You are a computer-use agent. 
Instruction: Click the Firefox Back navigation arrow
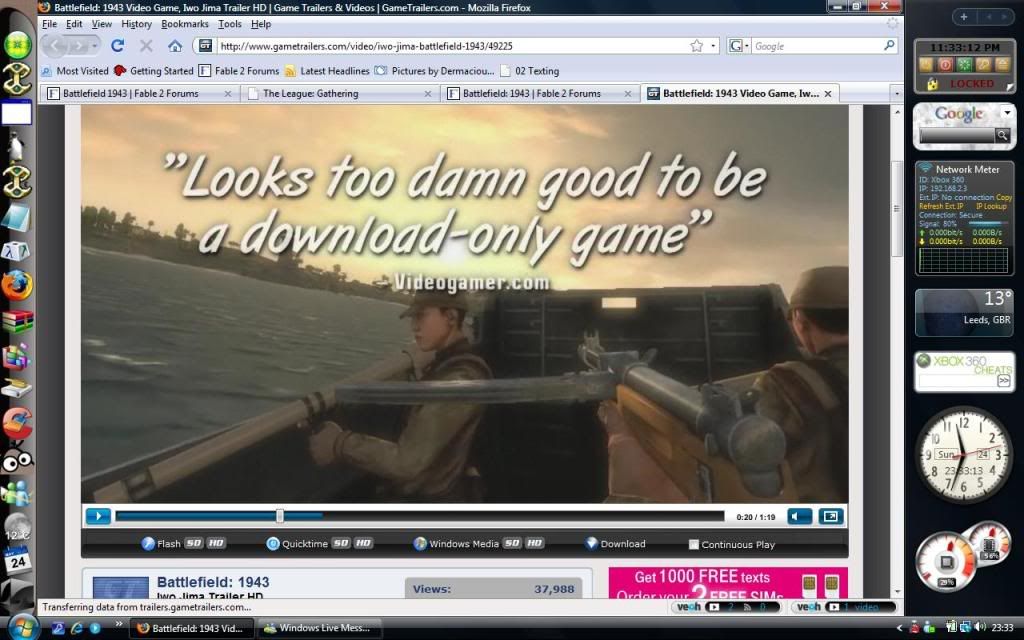coord(55,46)
